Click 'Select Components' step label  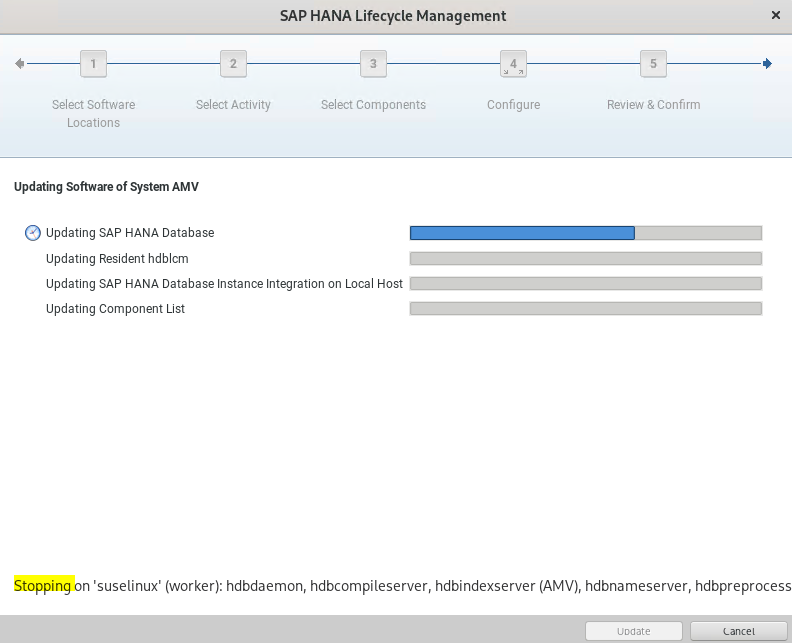373,105
